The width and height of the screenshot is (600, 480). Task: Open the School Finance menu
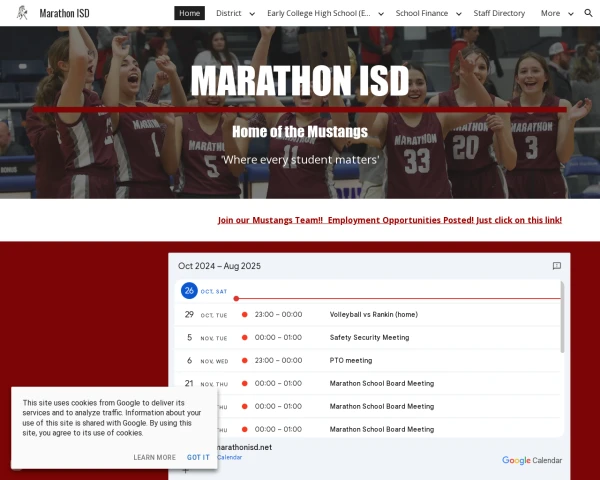pos(422,13)
